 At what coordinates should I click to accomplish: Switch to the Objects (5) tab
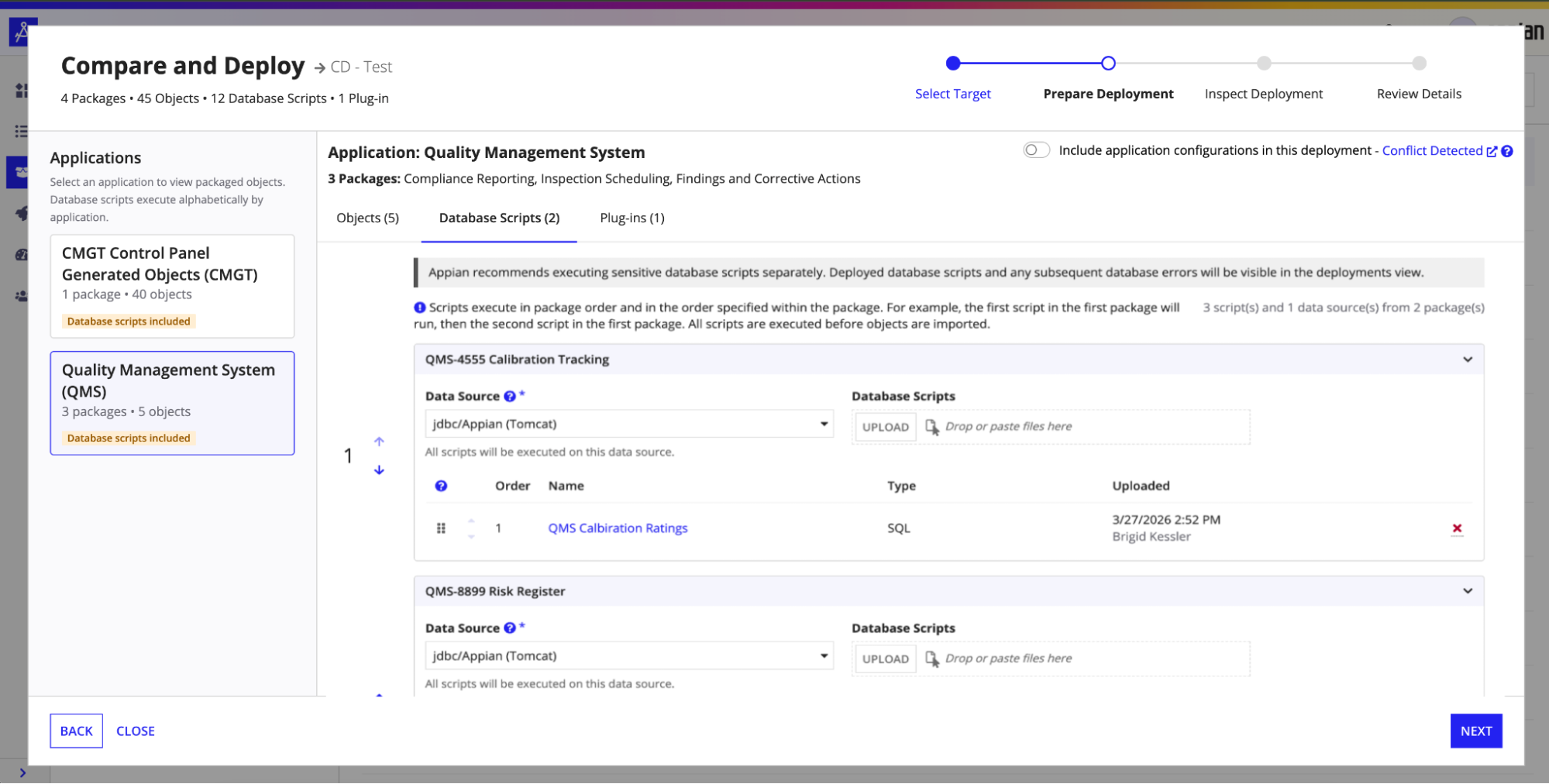368,218
